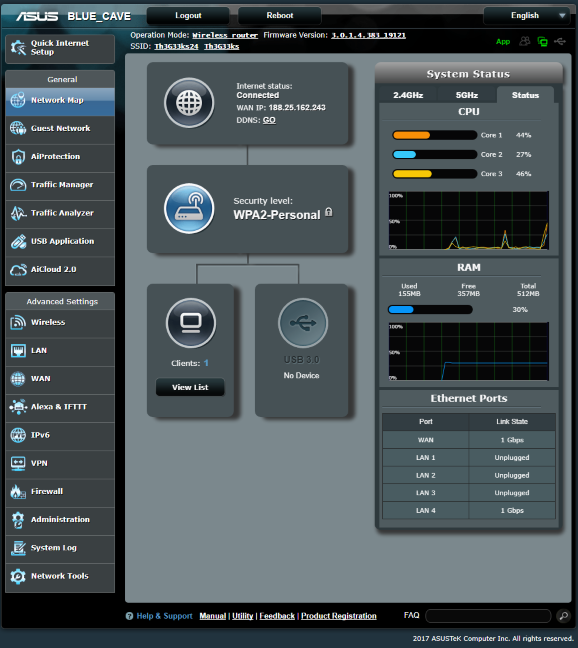Click the DDNS GO link
Screen dimensions: 578x648
click(x=269, y=120)
